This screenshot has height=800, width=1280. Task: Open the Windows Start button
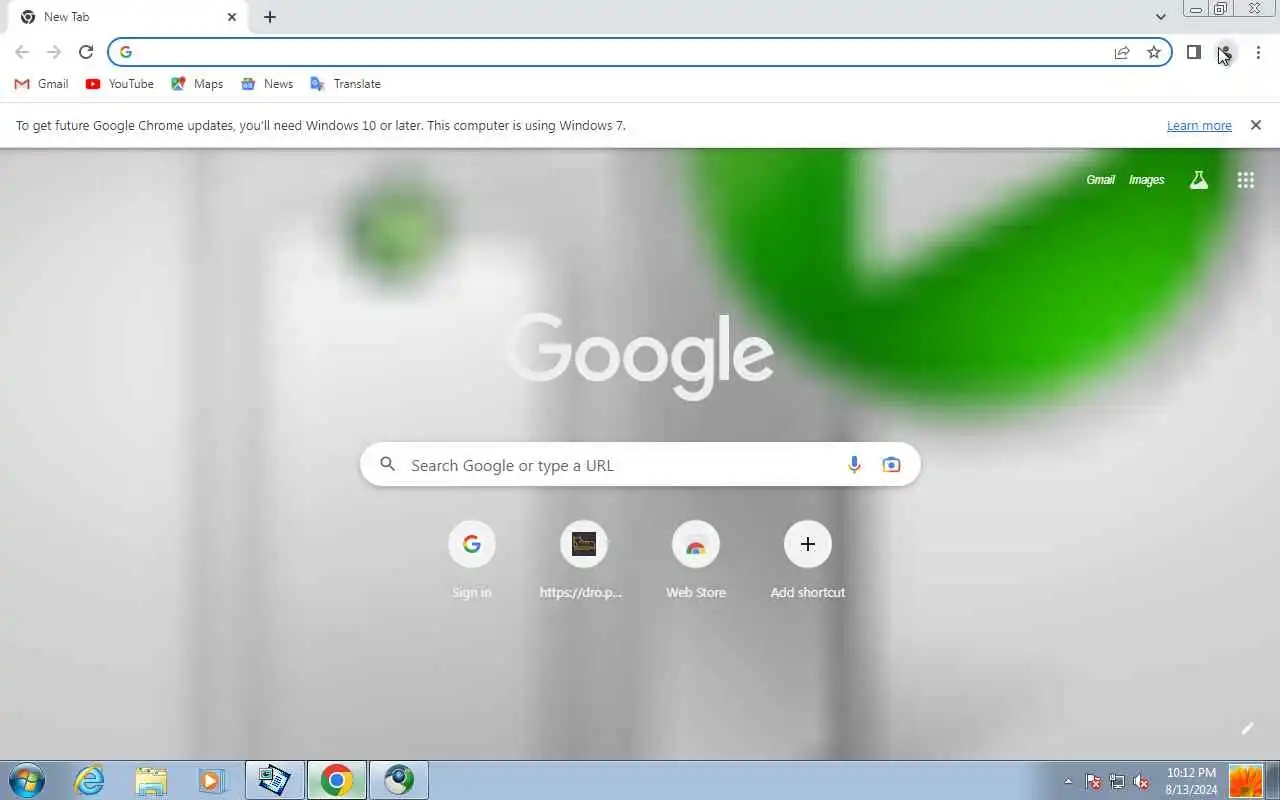26,780
